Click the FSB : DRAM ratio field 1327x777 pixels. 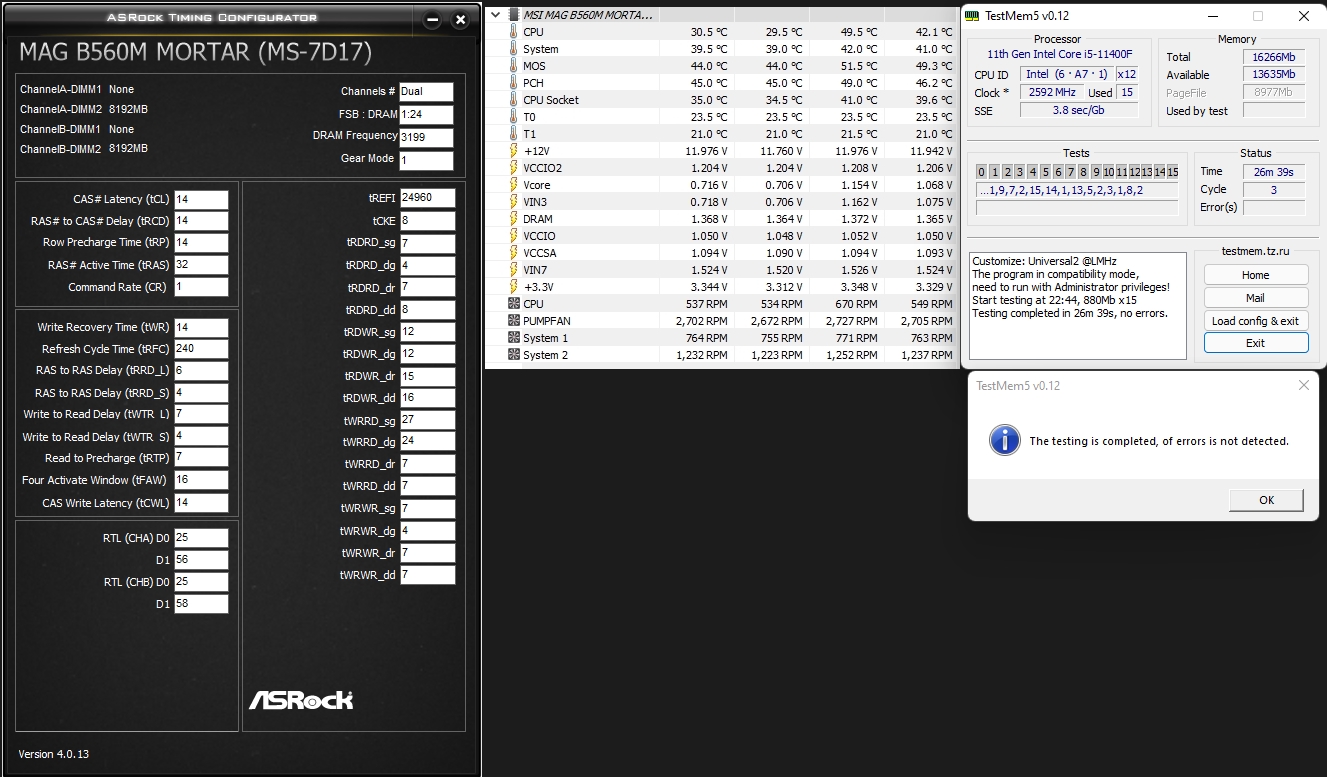[426, 115]
